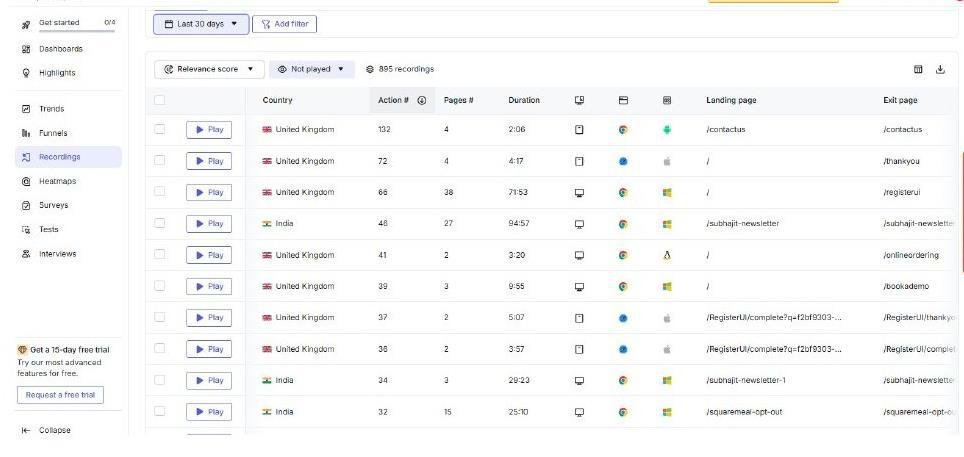Play the recording landing on /contactus
The image size is (964, 457).
(209, 130)
